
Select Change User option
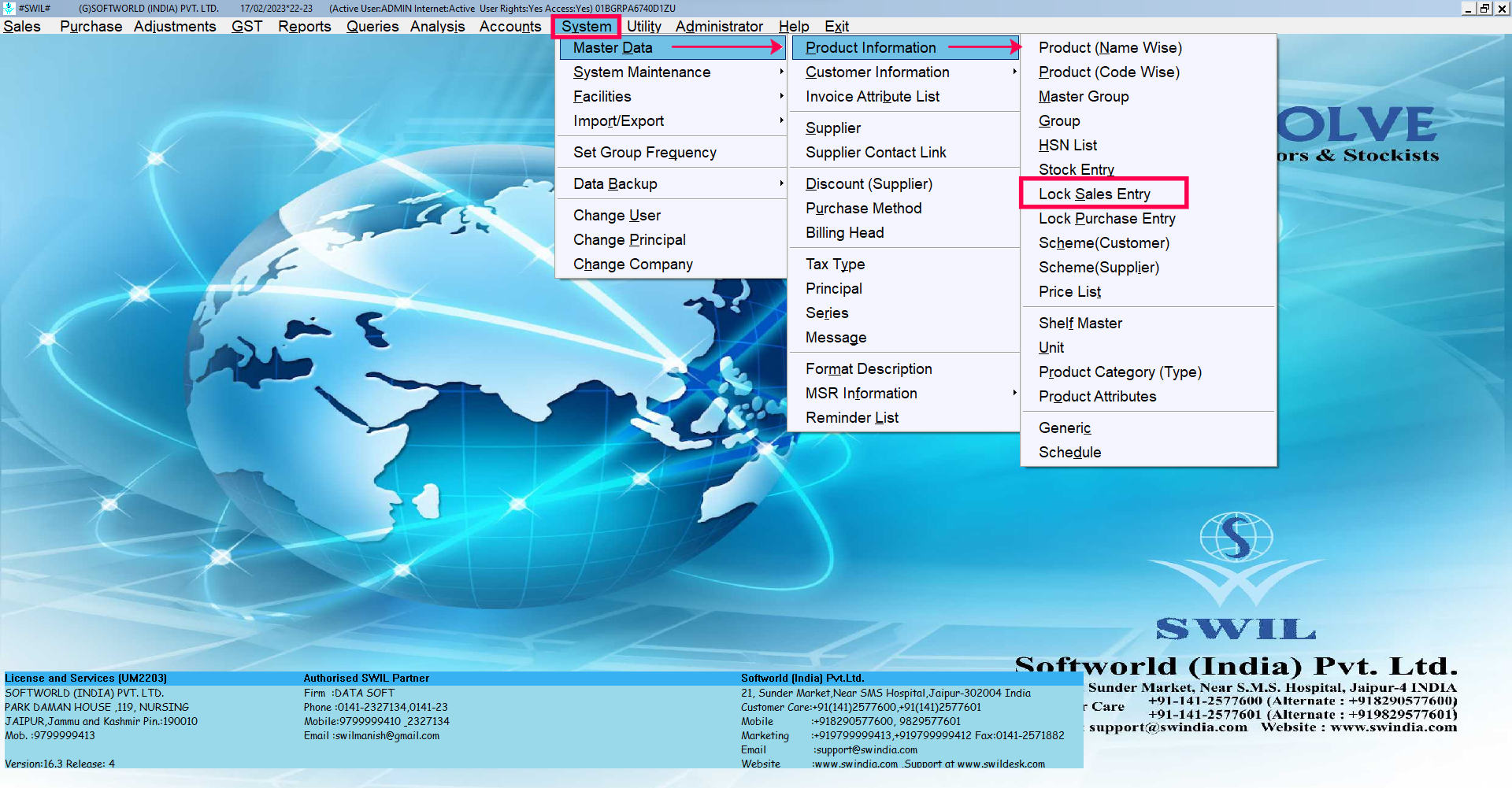pos(672,215)
